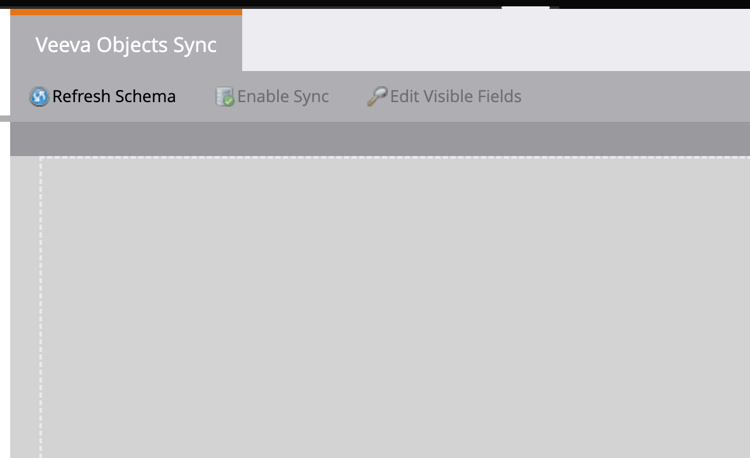
Task: Click the Enable Sync text label
Action: [x=283, y=97]
